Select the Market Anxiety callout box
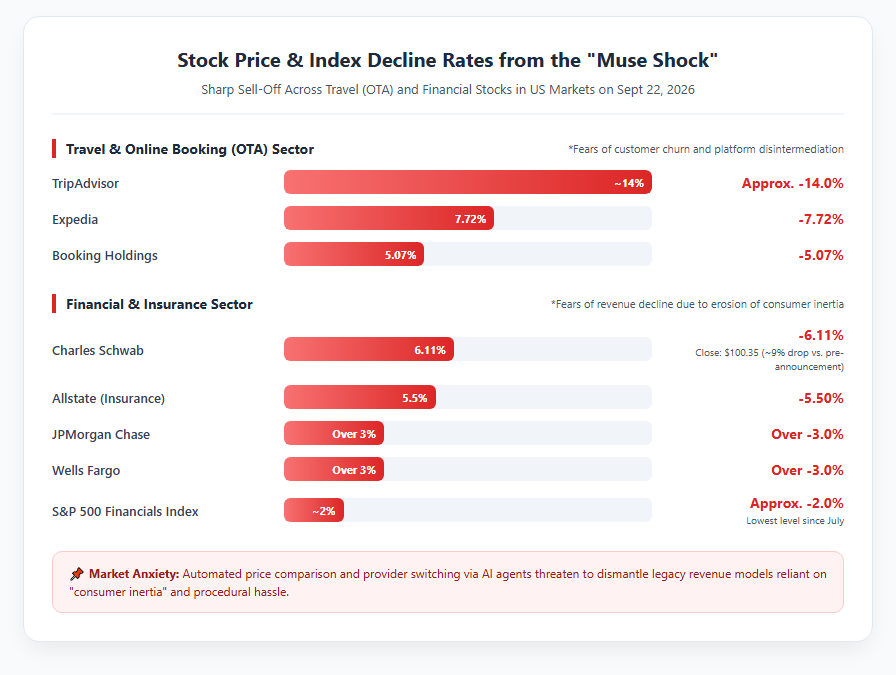 [447, 582]
